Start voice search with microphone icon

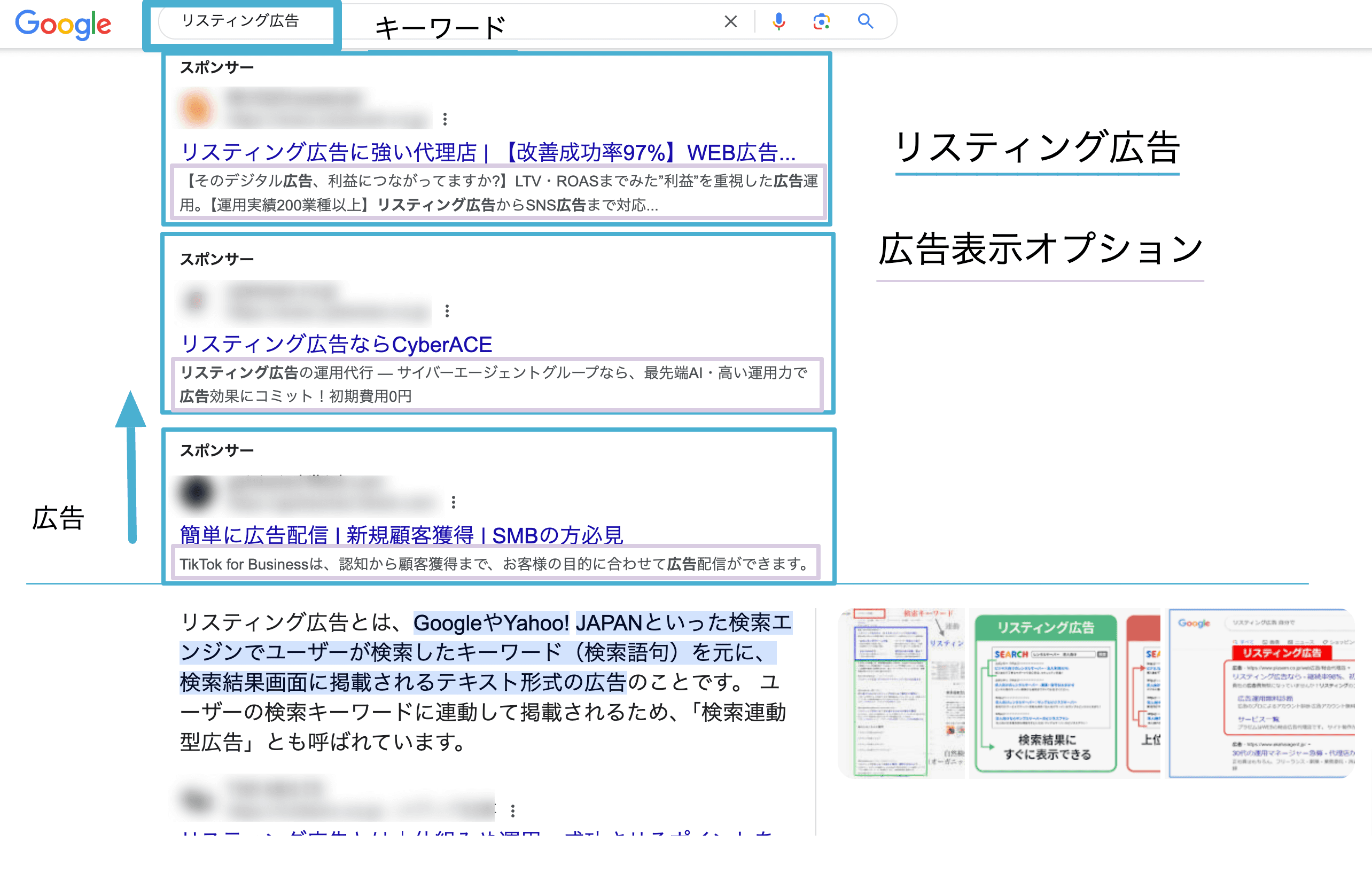click(778, 22)
